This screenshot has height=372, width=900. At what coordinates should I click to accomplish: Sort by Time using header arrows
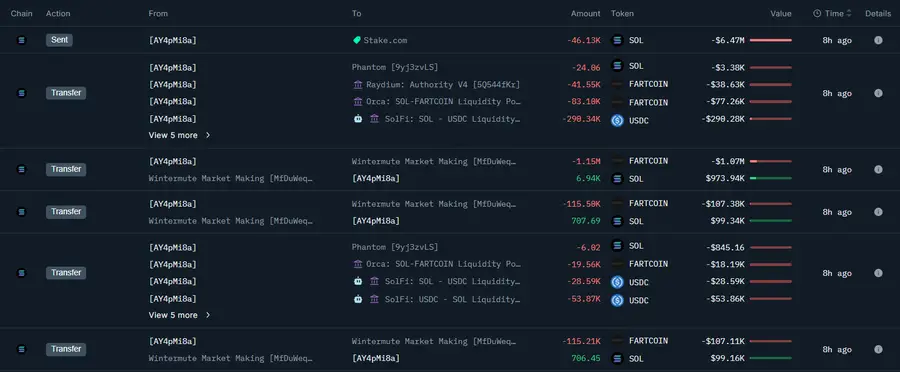click(x=849, y=13)
